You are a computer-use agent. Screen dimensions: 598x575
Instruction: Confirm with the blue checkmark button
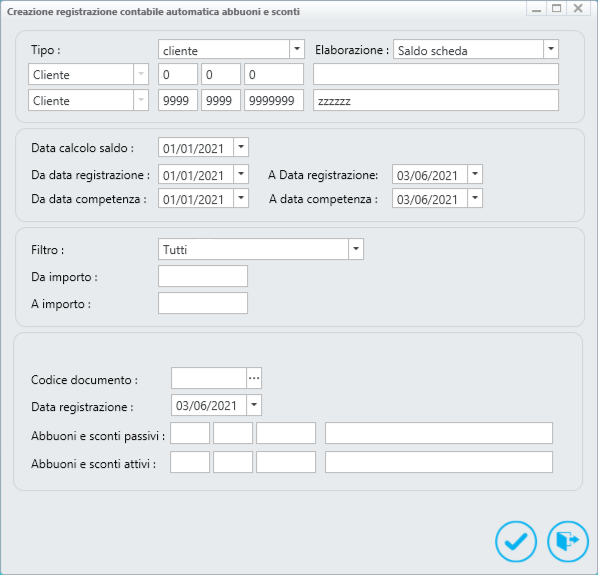coord(516,541)
